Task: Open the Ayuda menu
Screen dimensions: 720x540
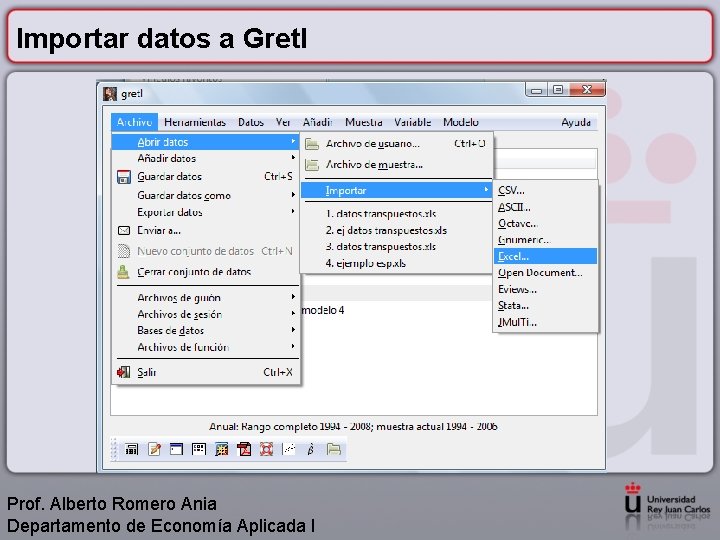Action: point(576,122)
